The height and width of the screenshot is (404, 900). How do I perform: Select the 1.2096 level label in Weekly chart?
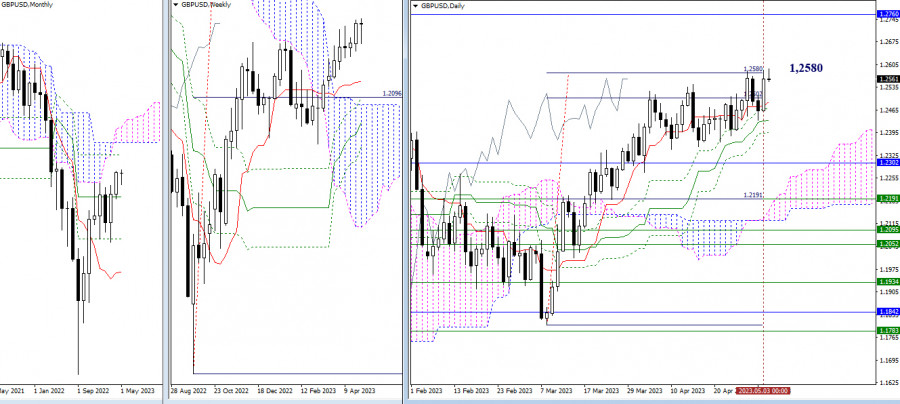393,93
